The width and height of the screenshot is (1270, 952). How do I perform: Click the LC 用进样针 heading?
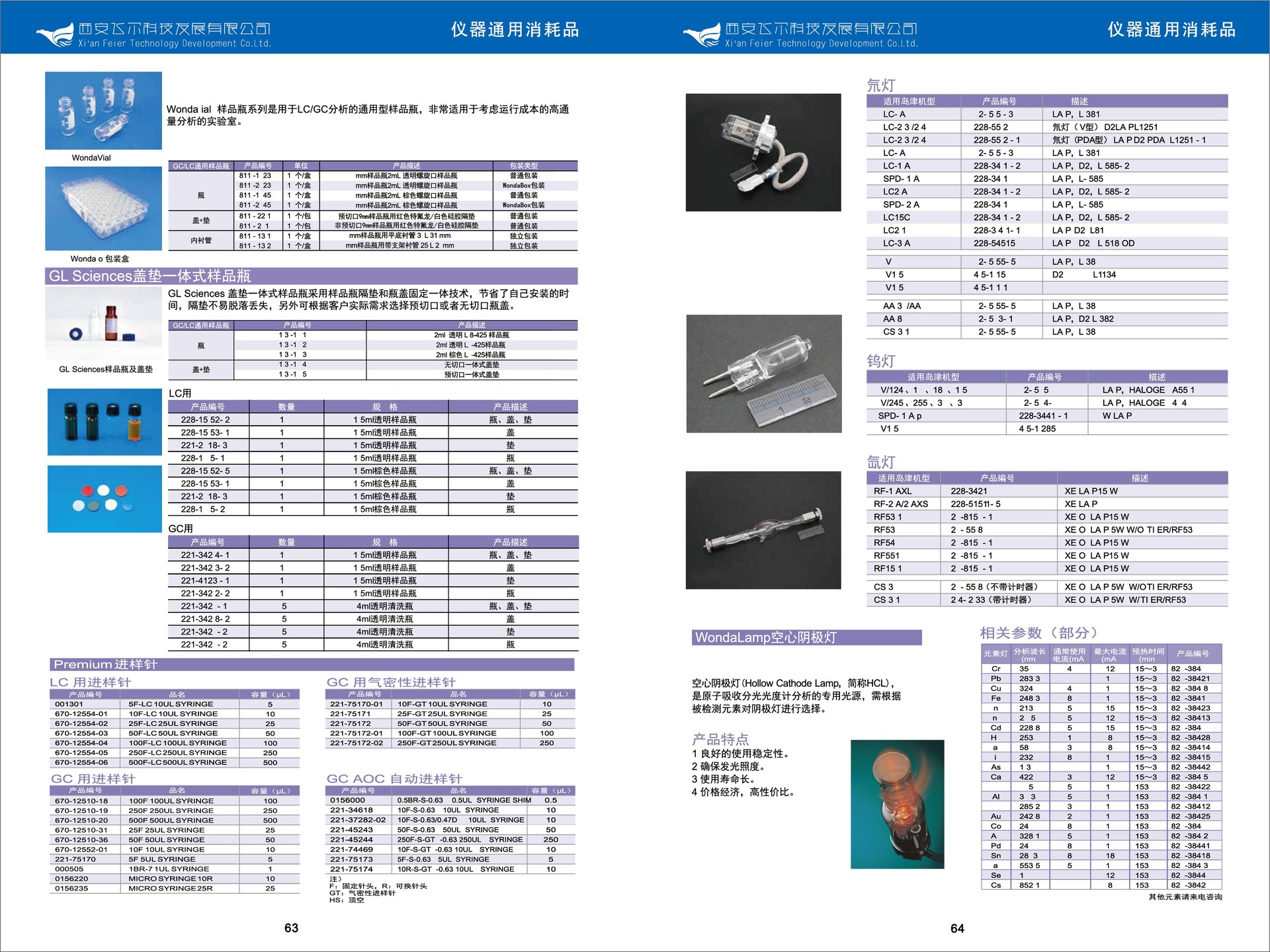91,682
